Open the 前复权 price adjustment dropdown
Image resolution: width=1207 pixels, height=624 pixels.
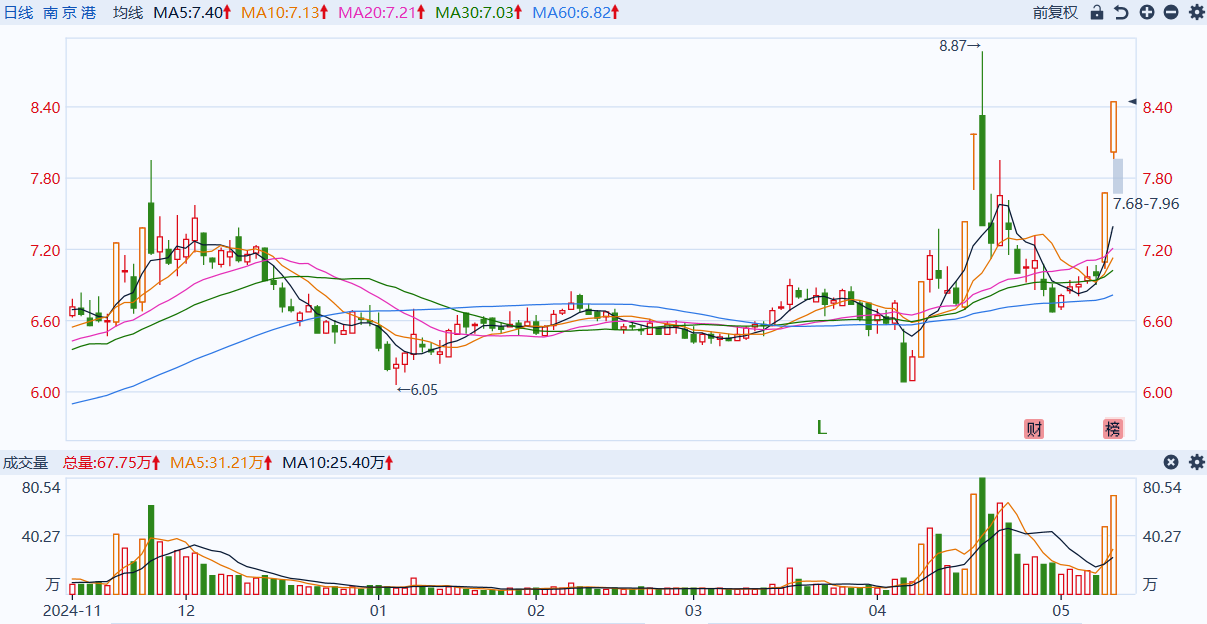[1056, 13]
